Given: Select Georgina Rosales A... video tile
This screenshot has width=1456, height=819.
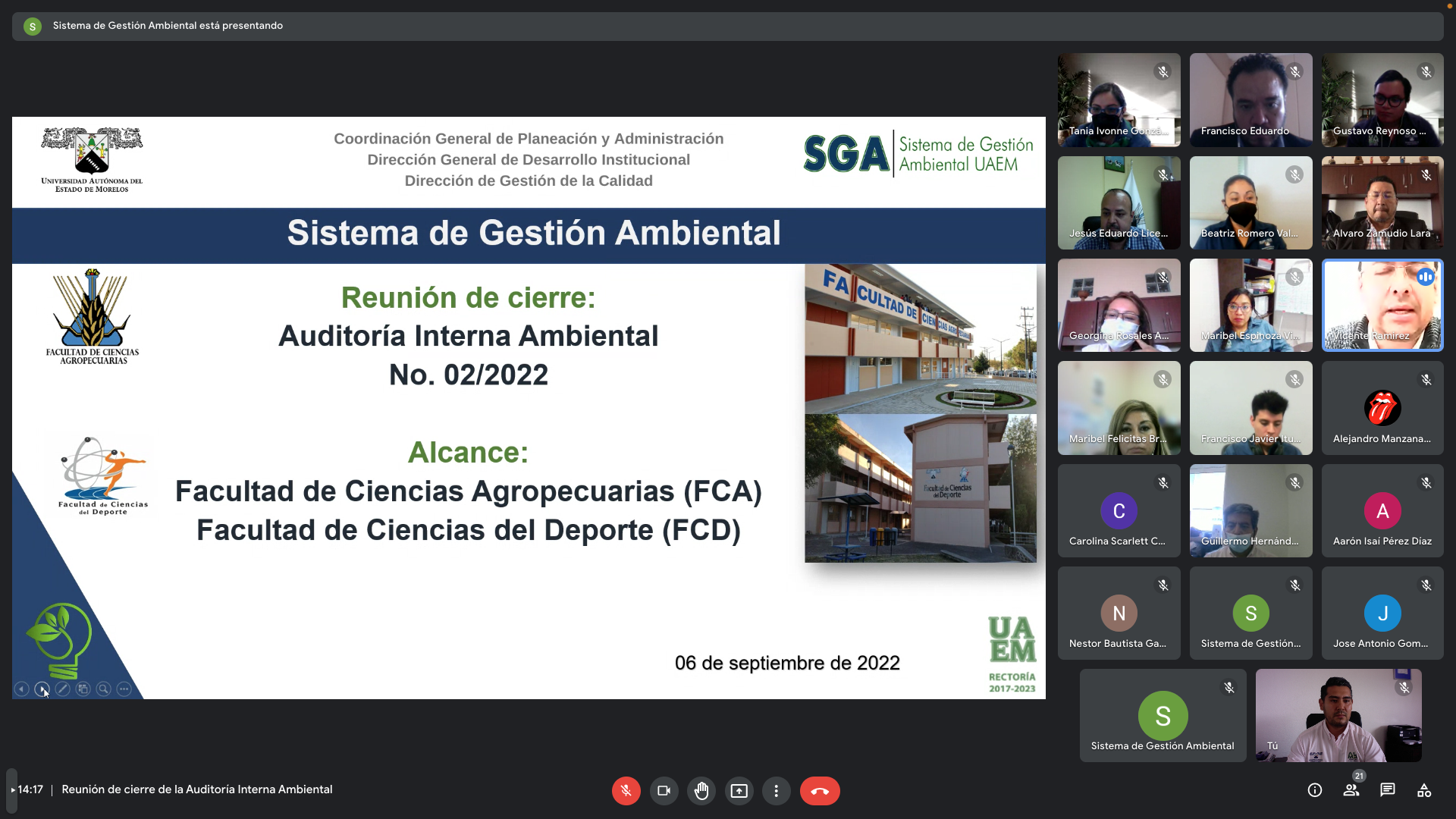Looking at the screenshot, I should click(x=1119, y=305).
